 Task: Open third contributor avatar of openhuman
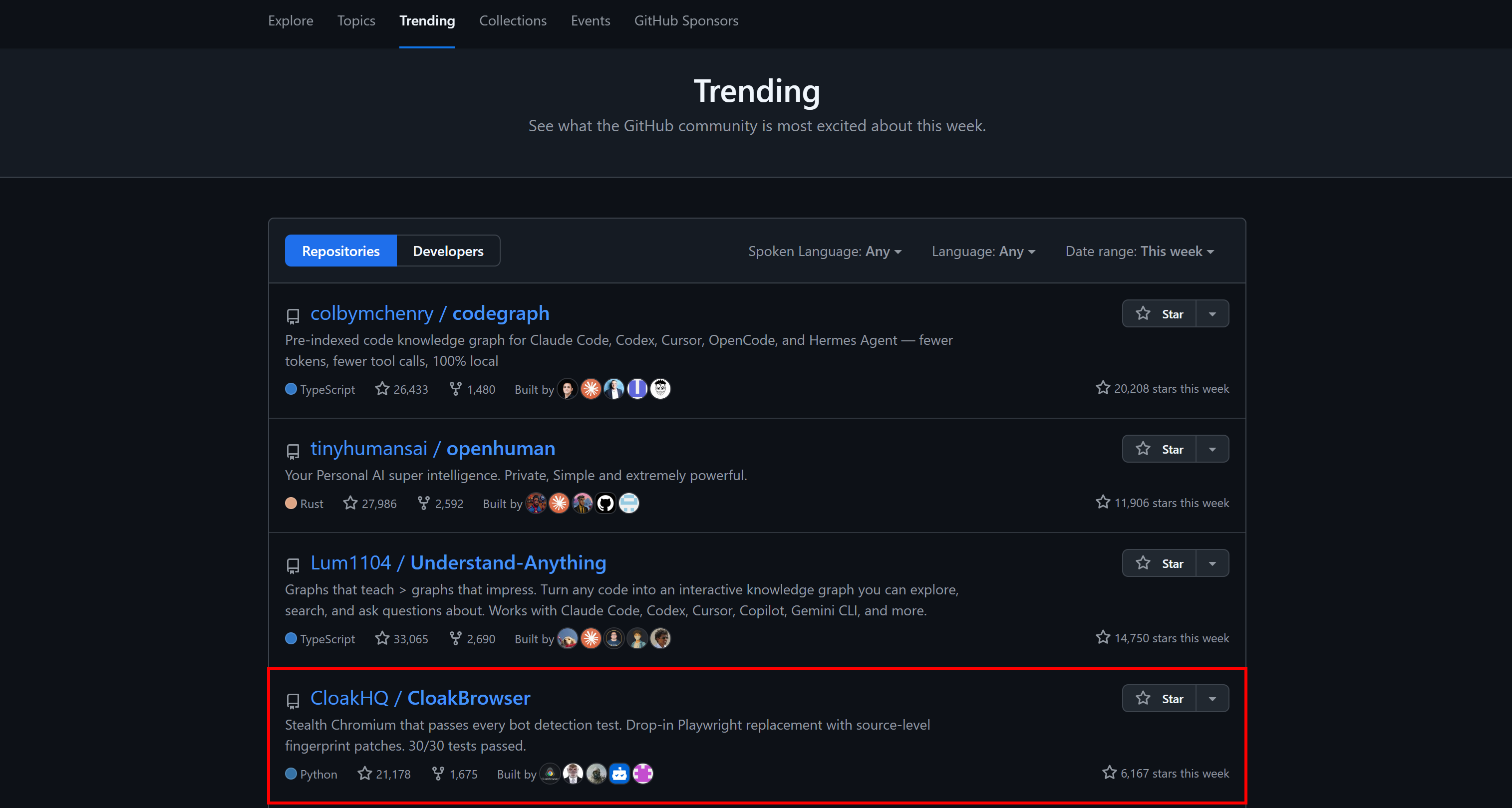(582, 503)
